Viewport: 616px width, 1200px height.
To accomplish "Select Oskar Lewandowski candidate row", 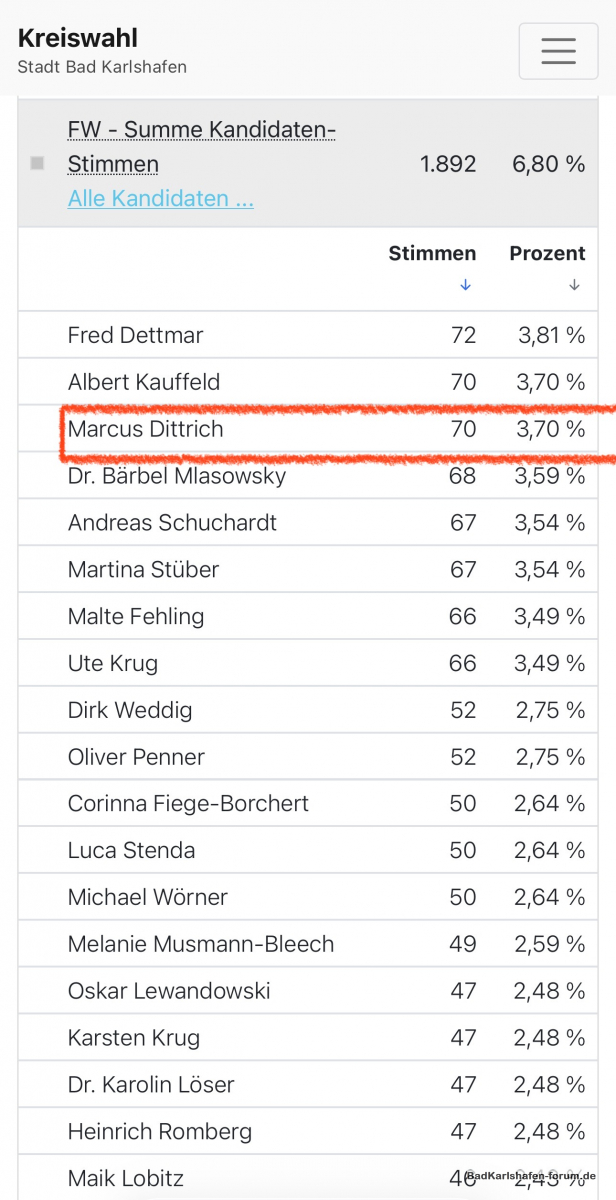I will pos(308,991).
